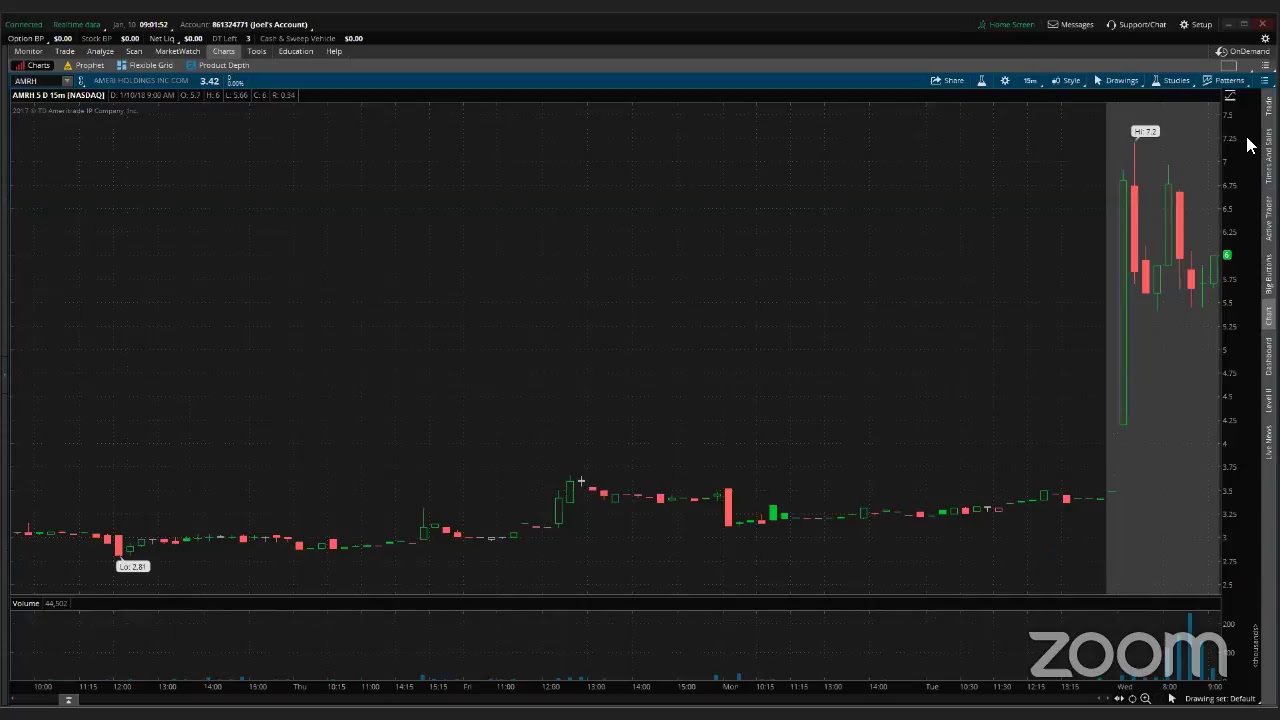Screen dimensions: 1280x720
Task: Open the Big Buttons side tab
Action: [x=1269, y=273]
